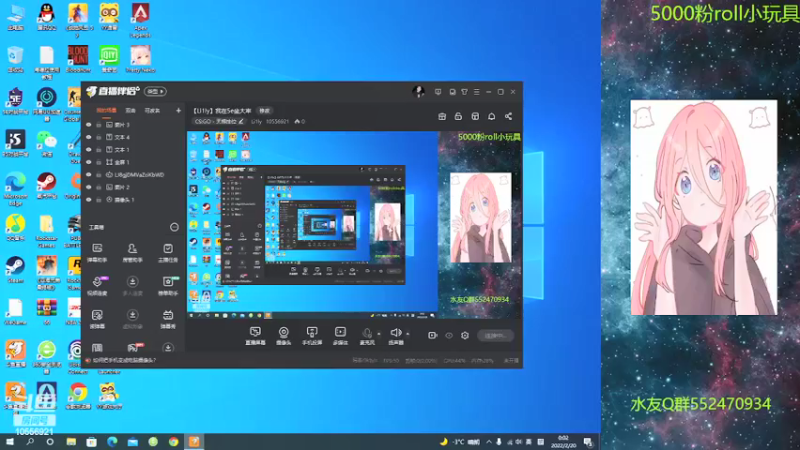Click the 修改 button beside the stream title
Image resolution: width=800 pixels, height=450 pixels.
pyautogui.click(x=264, y=111)
